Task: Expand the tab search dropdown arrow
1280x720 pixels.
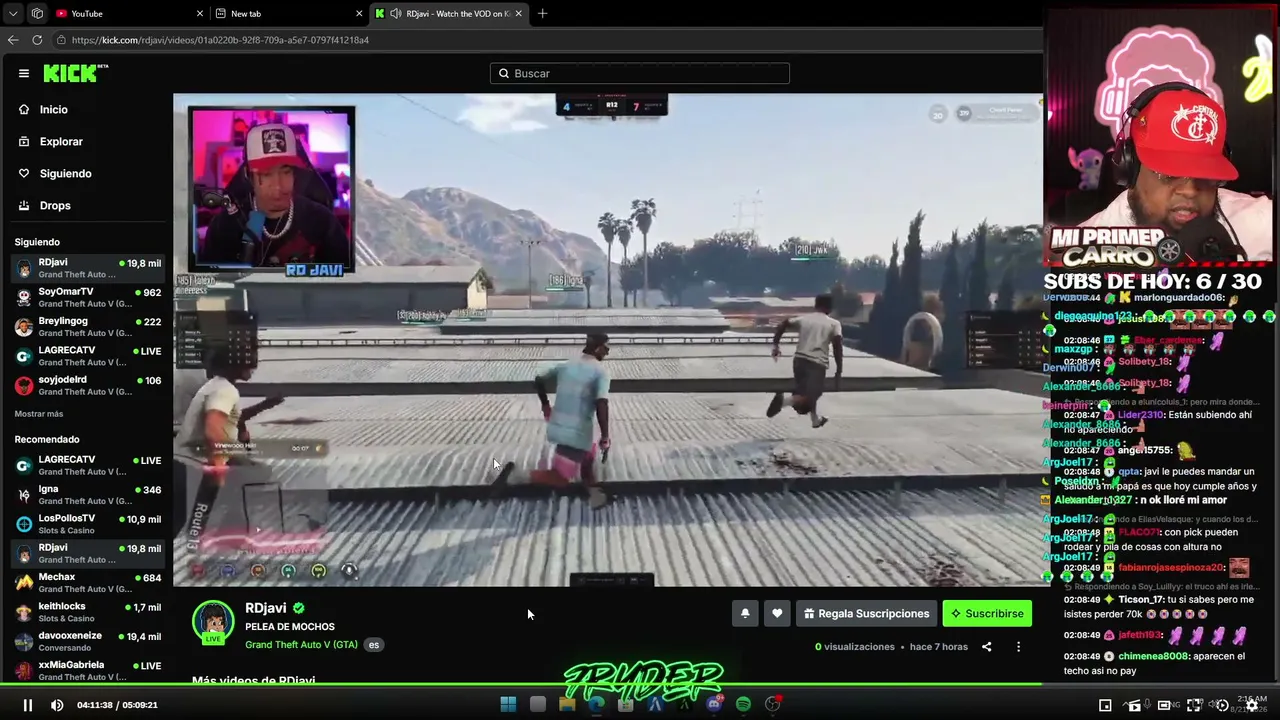Action: (x=13, y=13)
